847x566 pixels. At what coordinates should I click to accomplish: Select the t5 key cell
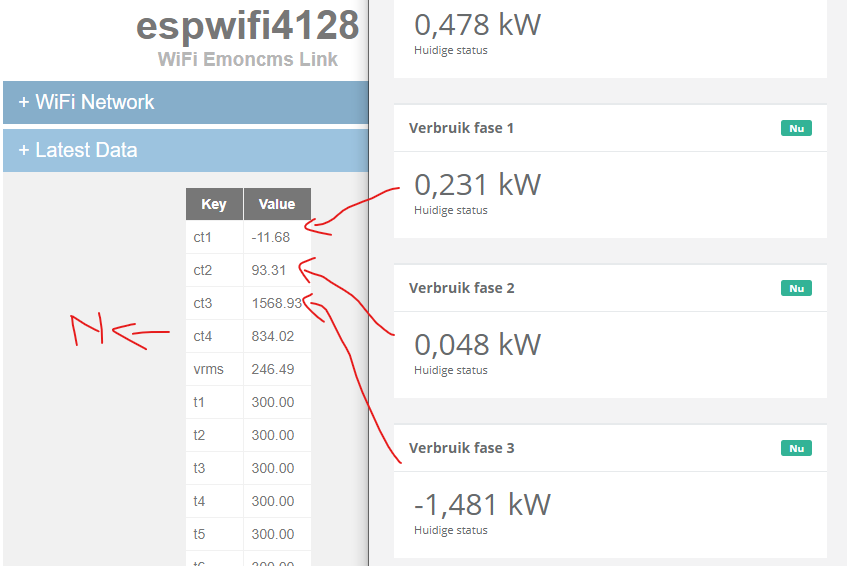tap(214, 534)
